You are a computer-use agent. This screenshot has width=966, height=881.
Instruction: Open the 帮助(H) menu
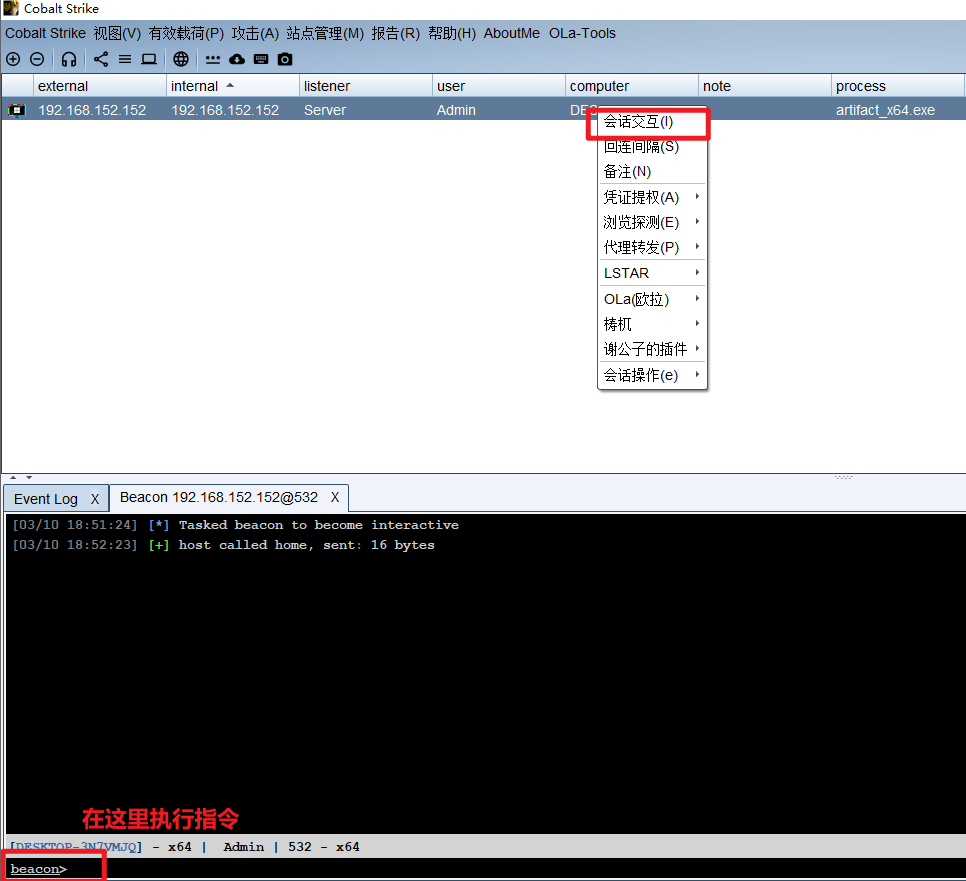point(452,33)
